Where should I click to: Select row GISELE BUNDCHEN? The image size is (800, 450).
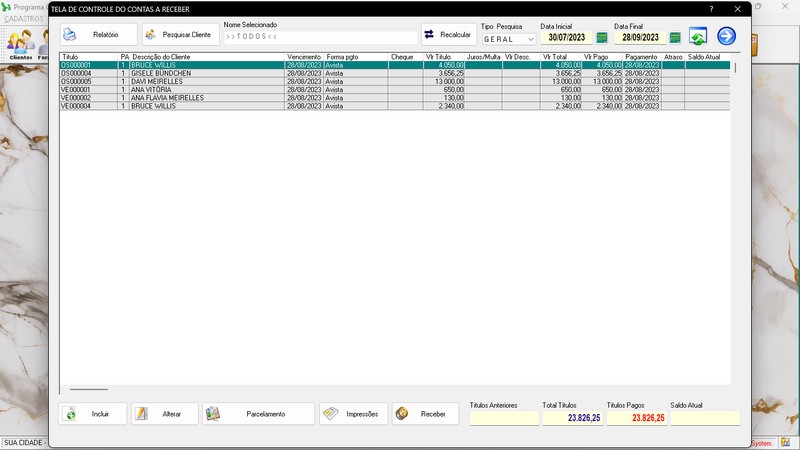pyautogui.click(x=395, y=73)
